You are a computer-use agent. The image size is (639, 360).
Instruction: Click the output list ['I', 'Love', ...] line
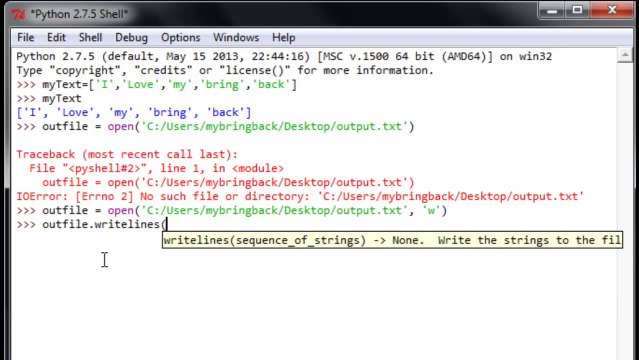(x=134, y=112)
